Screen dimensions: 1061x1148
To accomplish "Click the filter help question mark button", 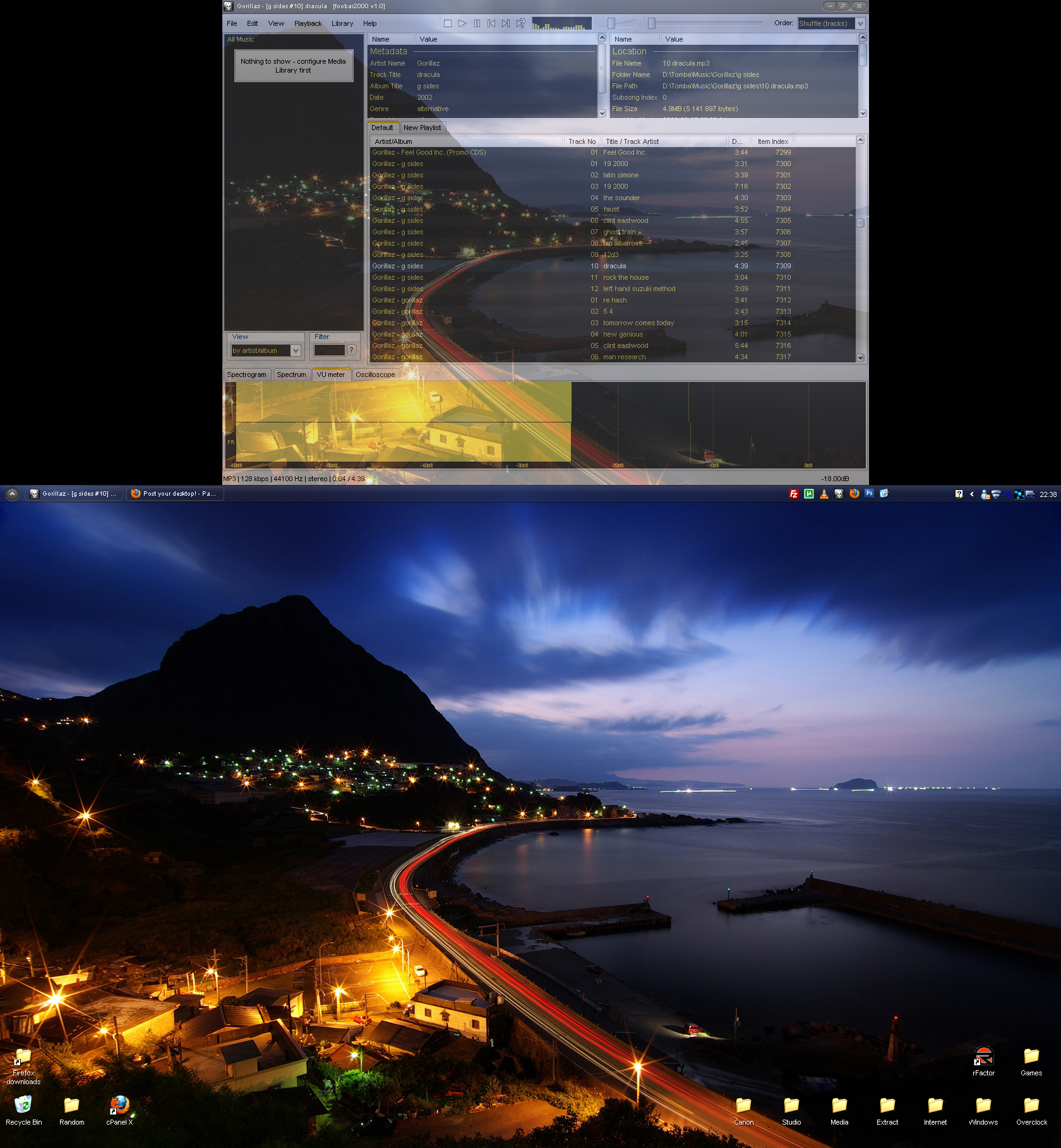I will tap(352, 350).
